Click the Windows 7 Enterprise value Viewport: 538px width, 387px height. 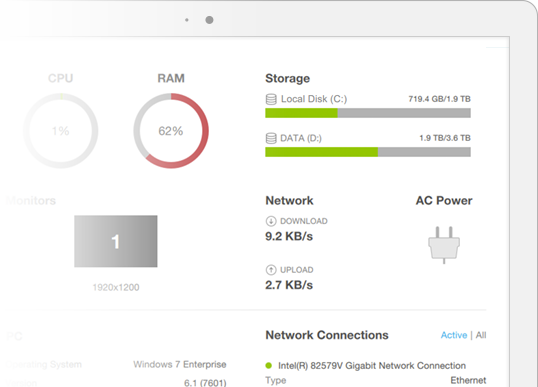tap(180, 364)
